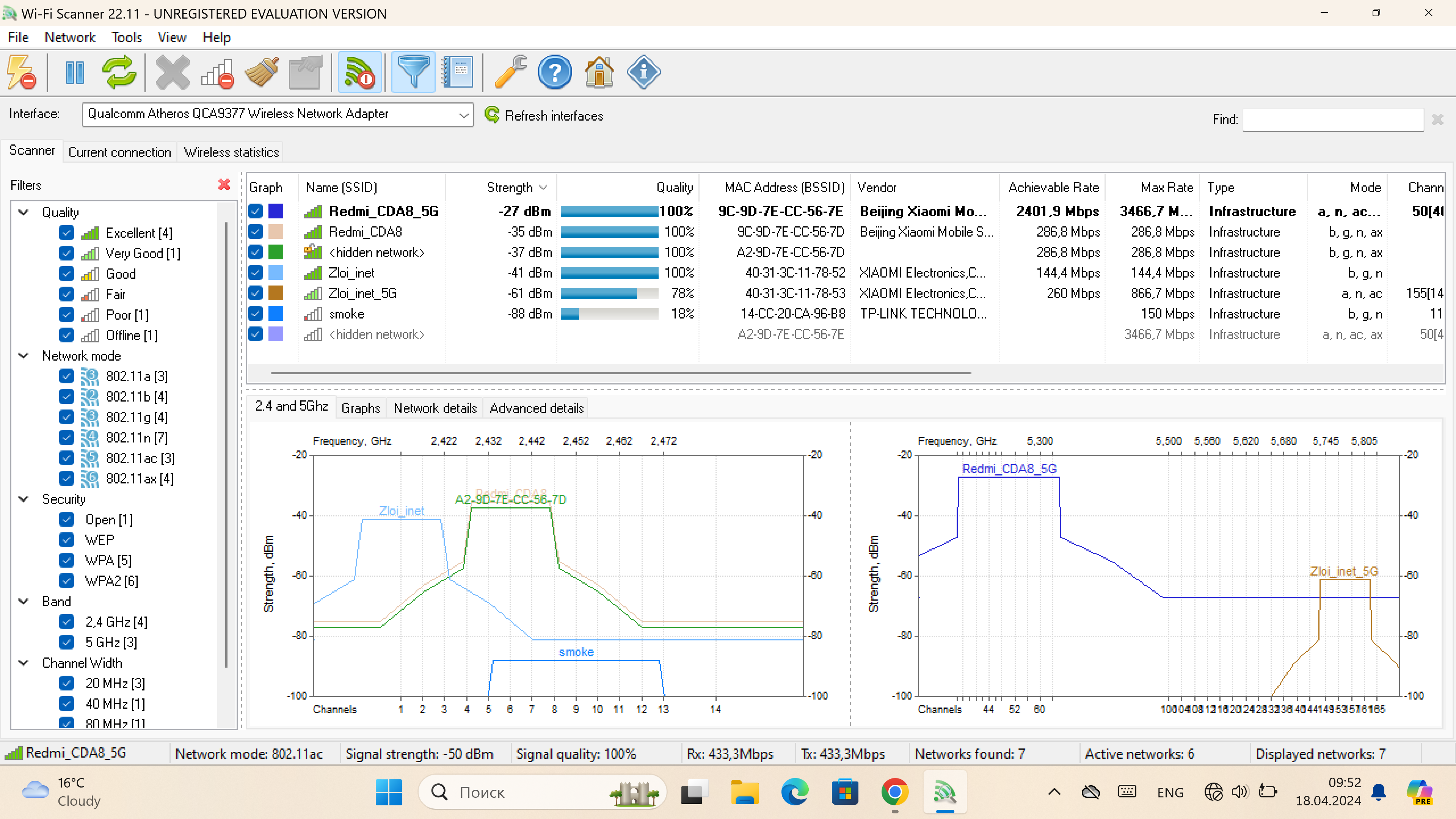Collapse the Security filter group
The height and width of the screenshot is (819, 1456).
click(x=24, y=499)
